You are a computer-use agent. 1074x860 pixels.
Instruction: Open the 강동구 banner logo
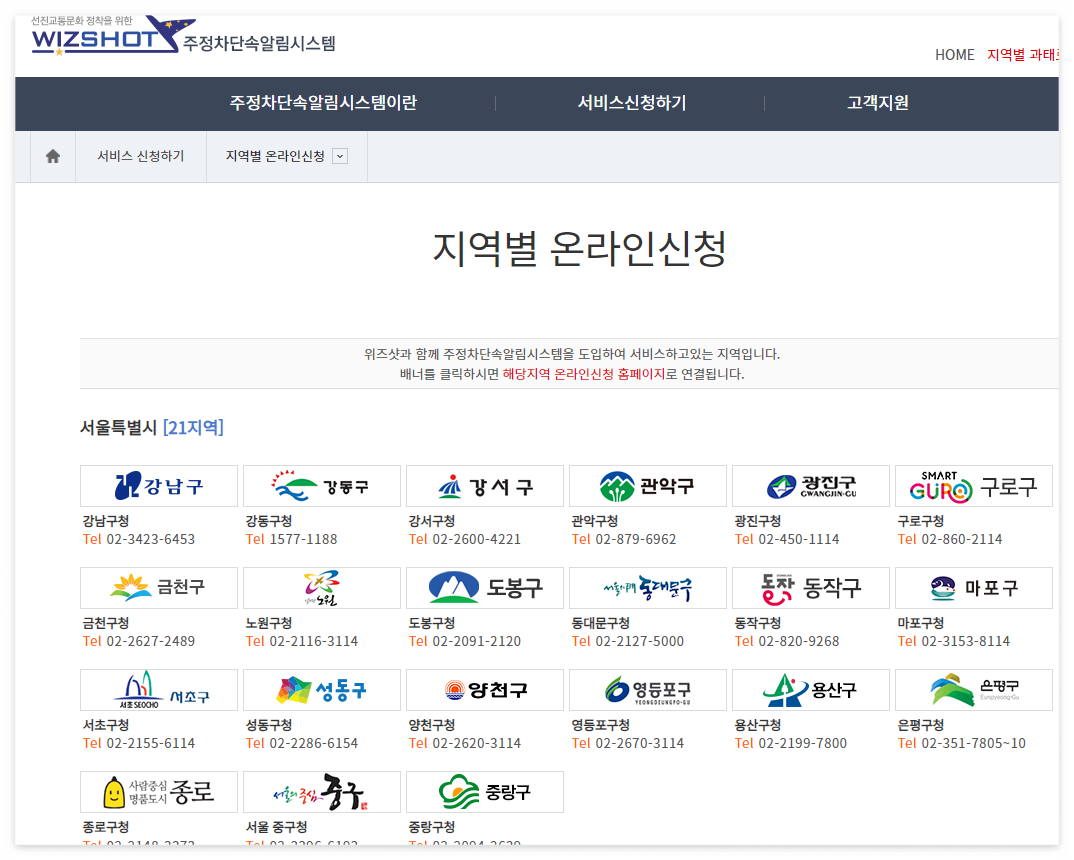(x=322, y=486)
